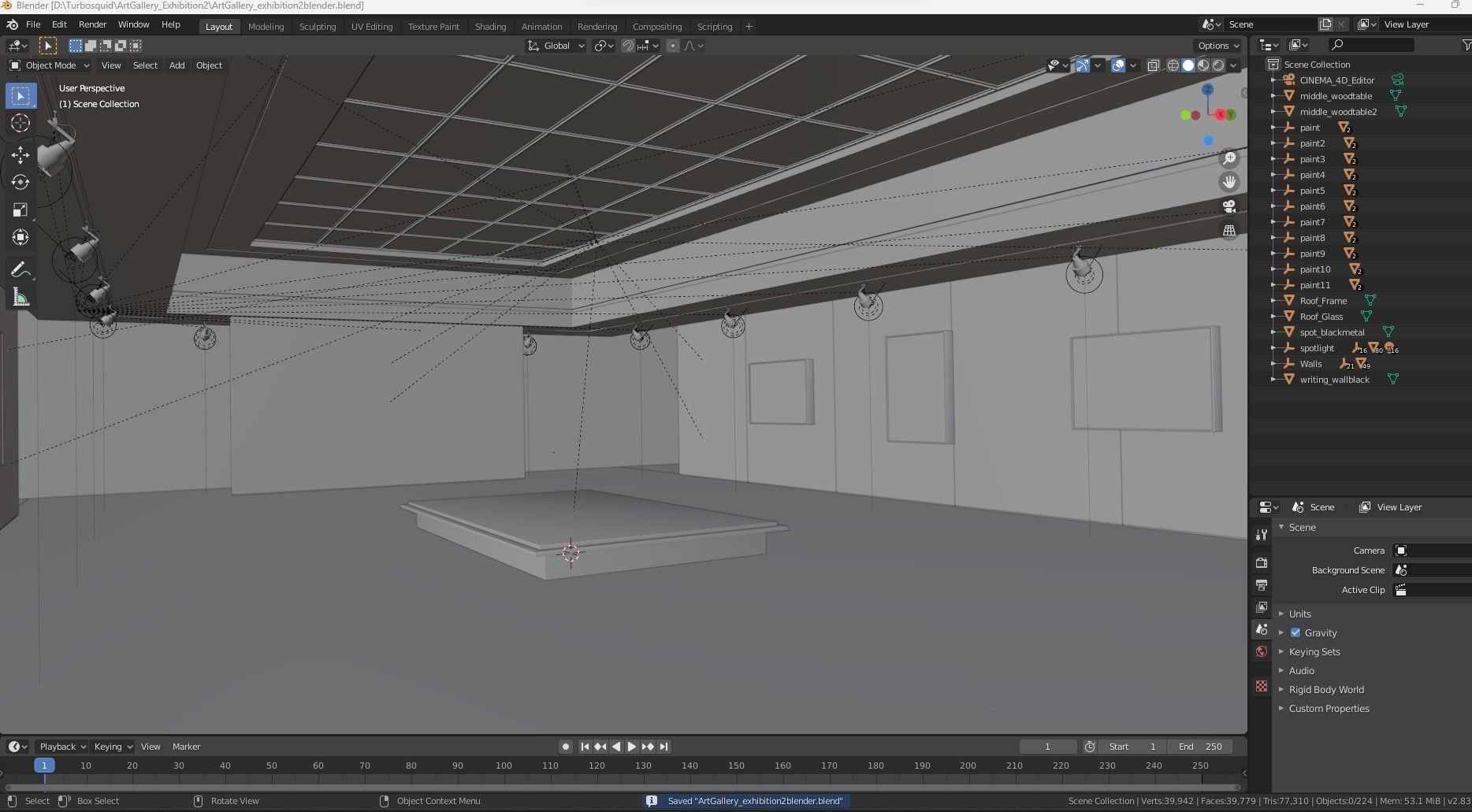Screen dimensions: 1472x812
Task: Activate the Select Box tool in the toolbar
Action: pyautogui.click(x=20, y=95)
